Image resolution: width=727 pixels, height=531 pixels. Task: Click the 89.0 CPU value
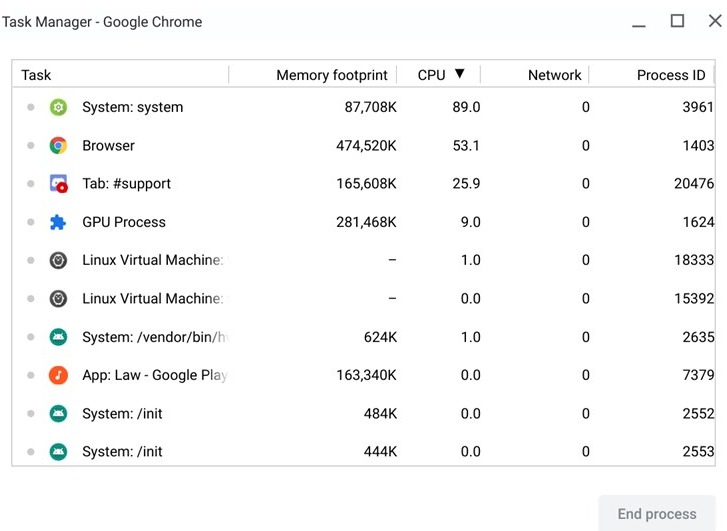click(x=466, y=107)
